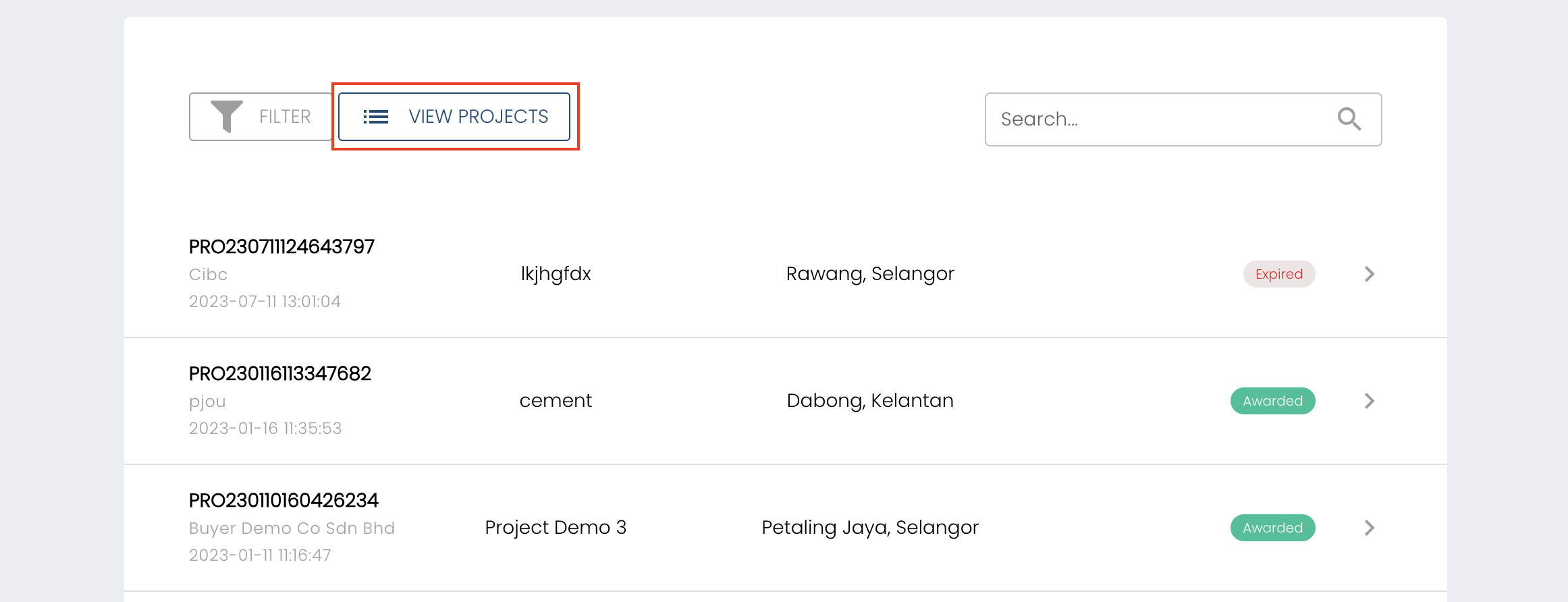Click the magnifying glass search icon
Viewport: 1568px width, 602px height.
[x=1349, y=119]
